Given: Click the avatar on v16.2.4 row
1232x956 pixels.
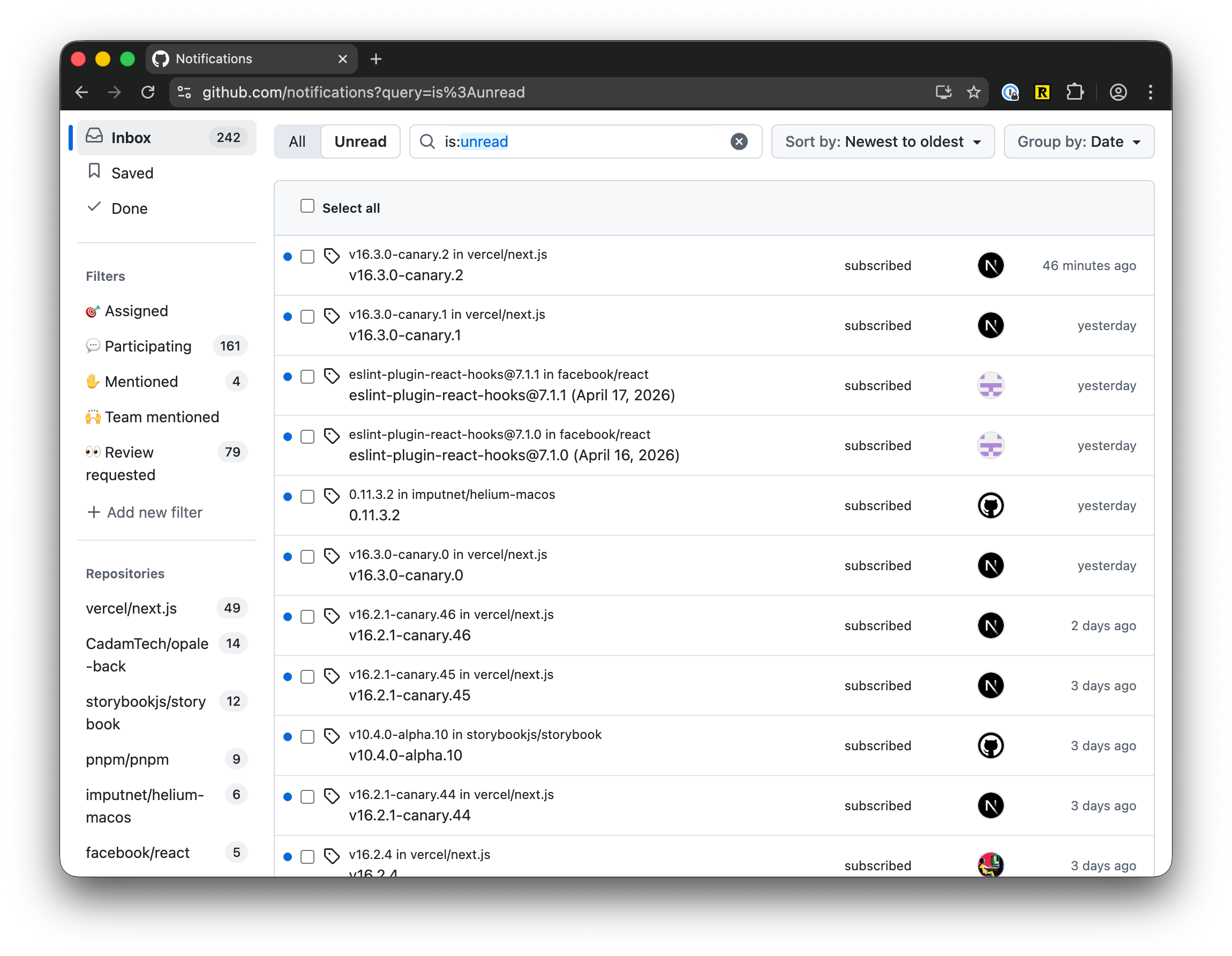Looking at the screenshot, I should [990, 864].
